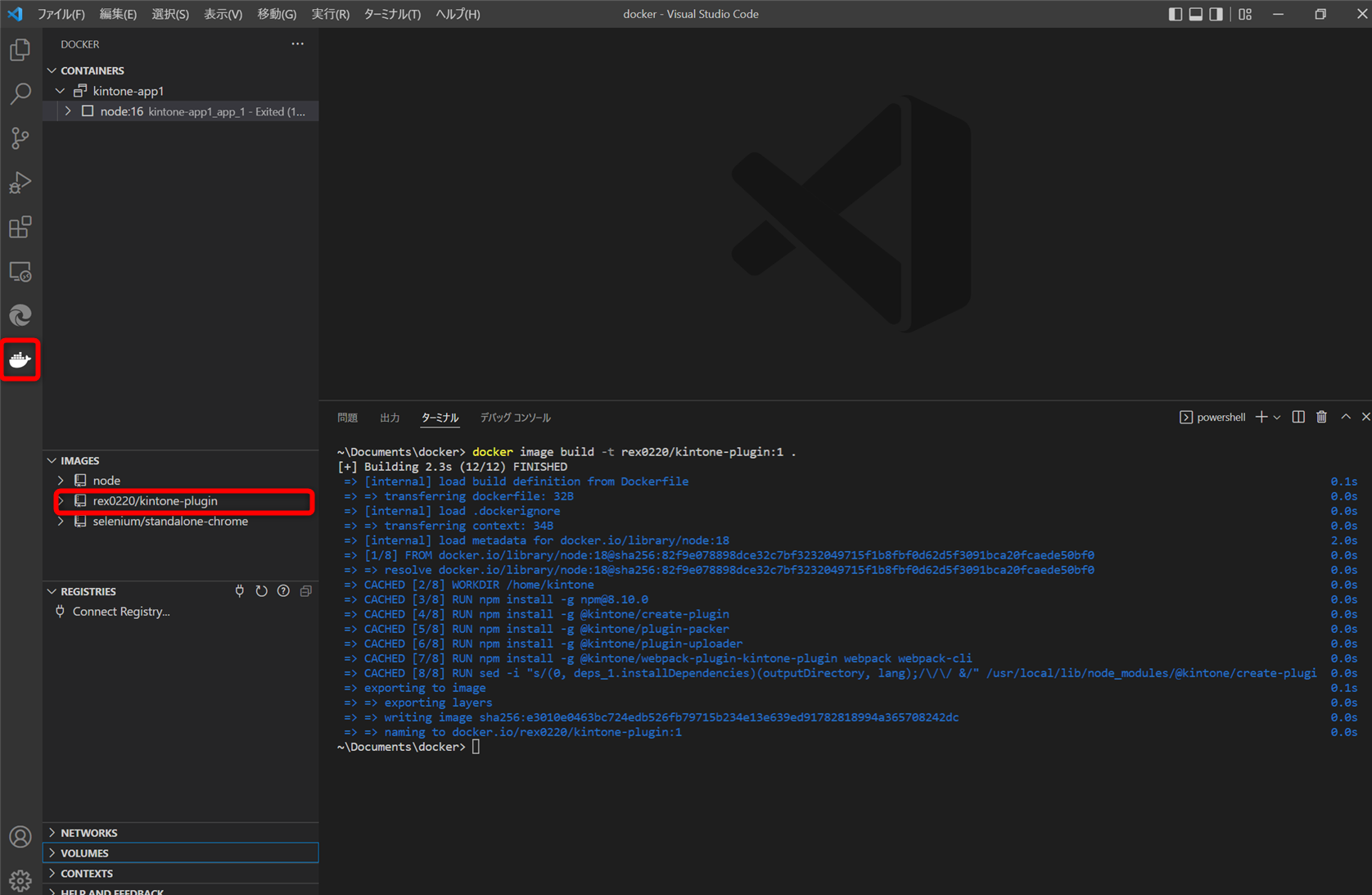Expand the CONTEXTS section
This screenshot has height=895, width=1372.
(52, 874)
